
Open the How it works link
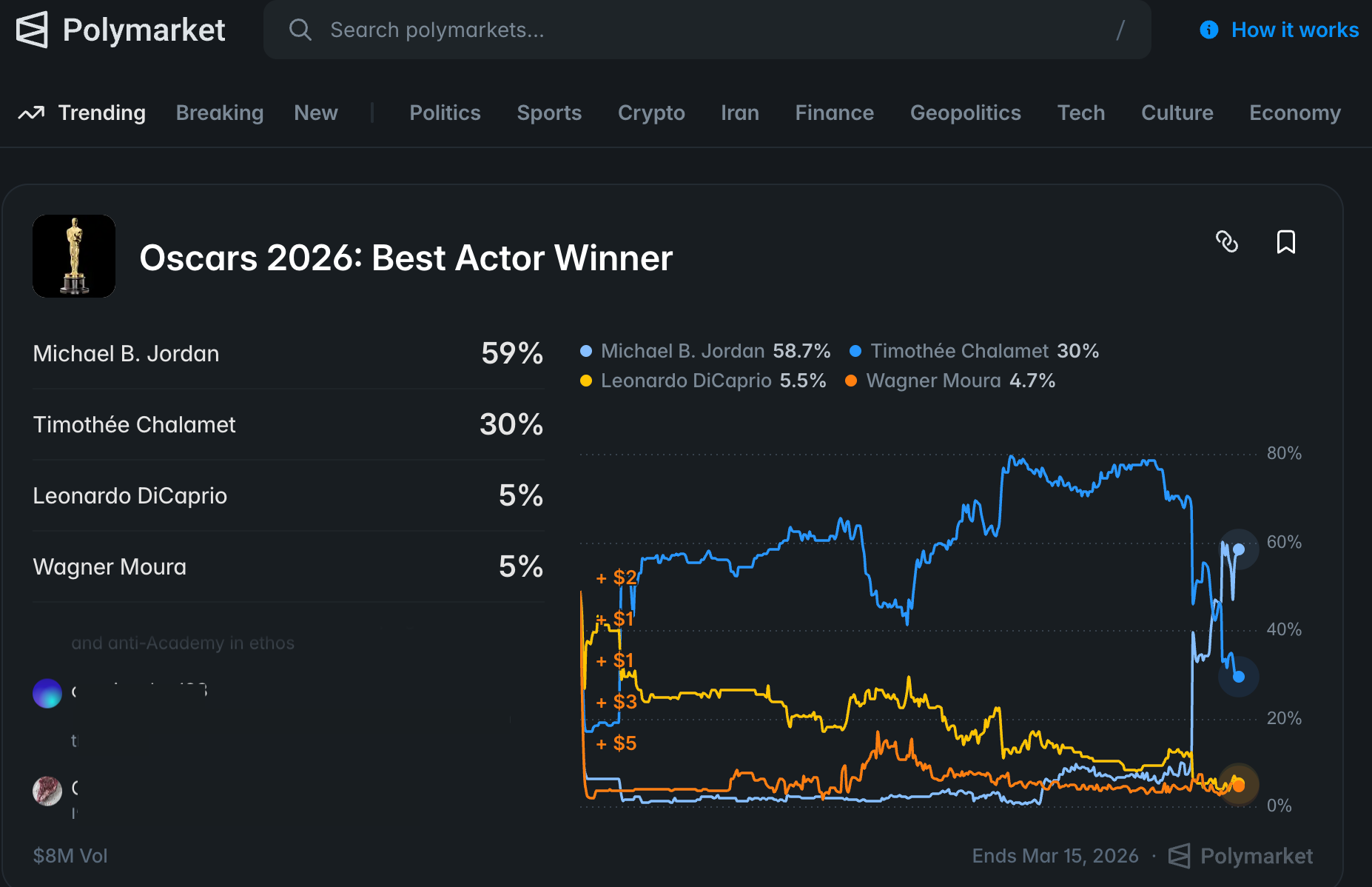click(1294, 30)
